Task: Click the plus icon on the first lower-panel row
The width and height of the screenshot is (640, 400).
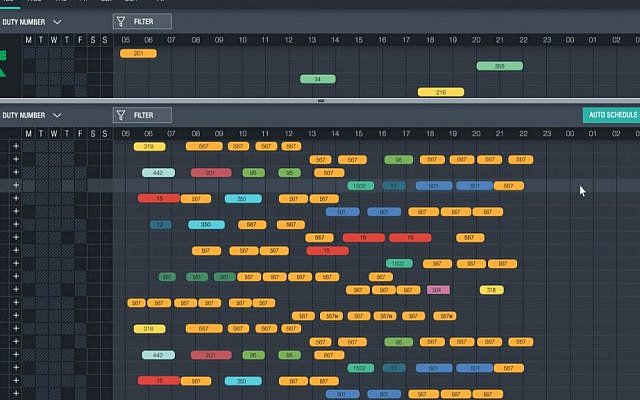Action: (x=16, y=146)
